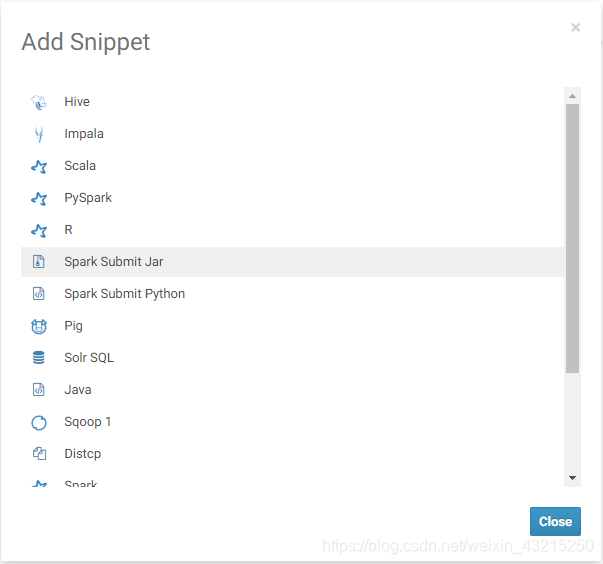Click the Java code-file icon
Image resolution: width=603 pixels, height=564 pixels.
pyautogui.click(x=38, y=390)
